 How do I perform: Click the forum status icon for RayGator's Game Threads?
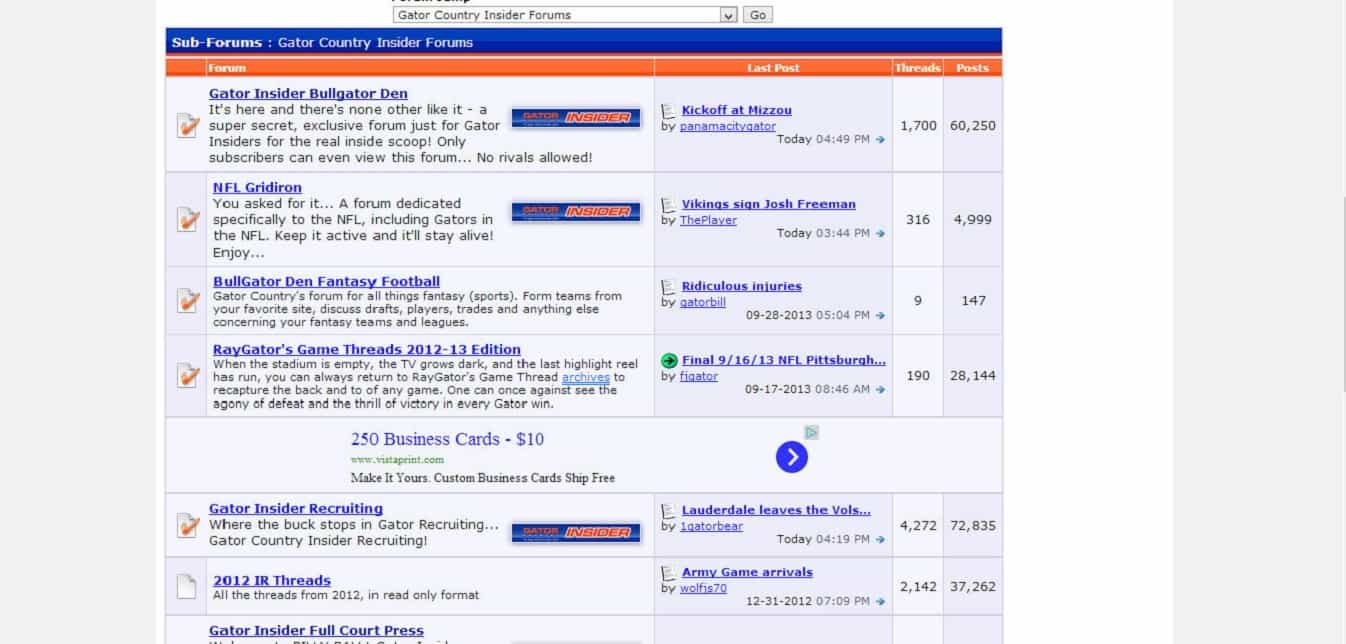point(187,376)
